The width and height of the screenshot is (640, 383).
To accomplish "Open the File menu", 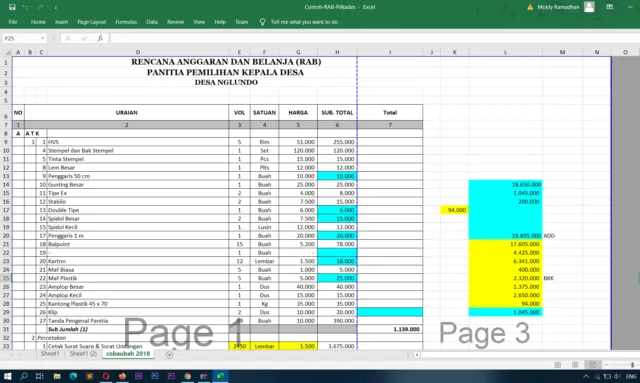I will coord(13,22).
